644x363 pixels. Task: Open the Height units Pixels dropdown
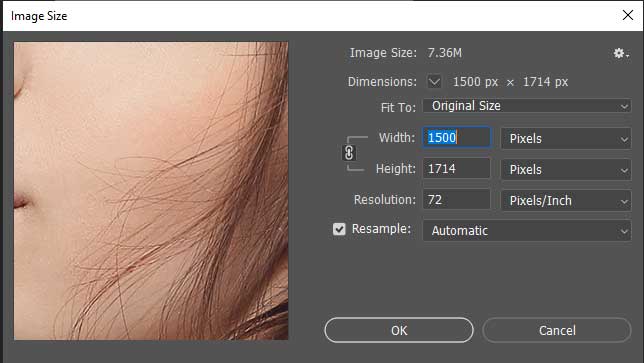(566, 170)
